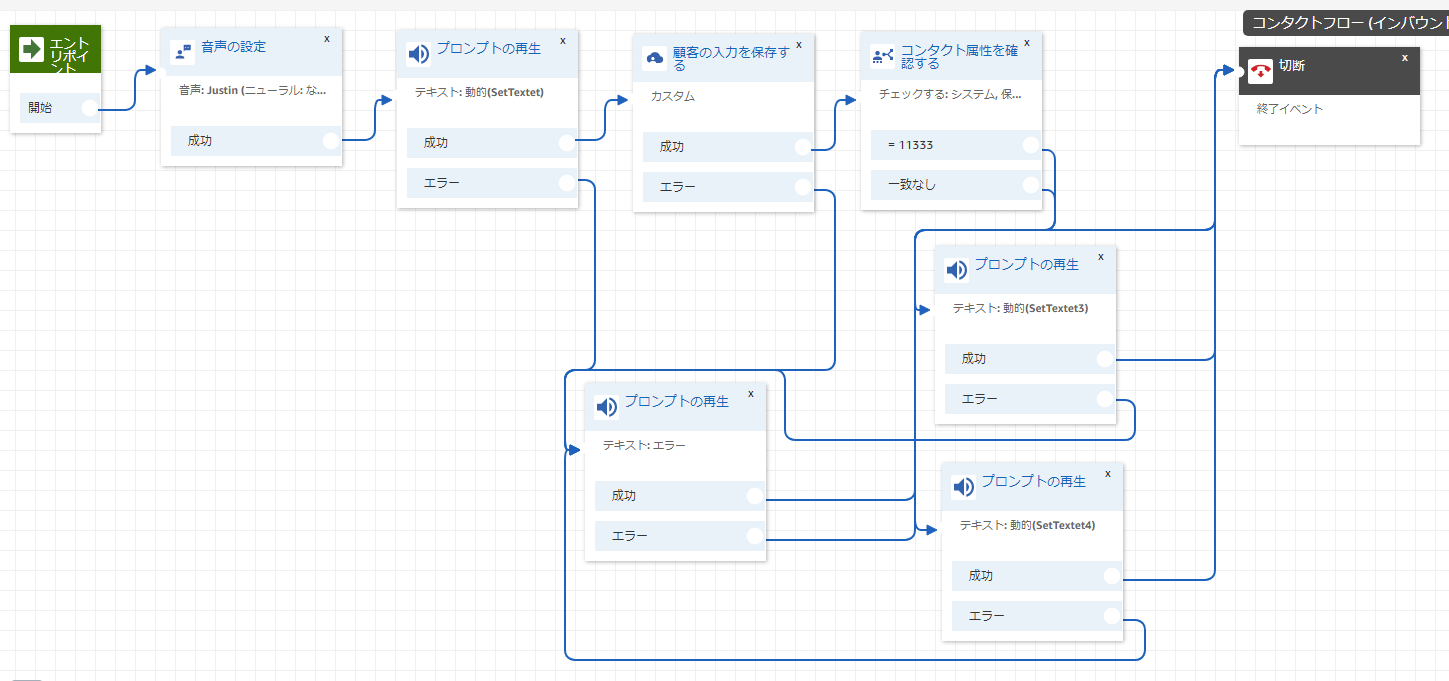Open プロンプトの再生 title of SetTextet4 block

[1034, 482]
